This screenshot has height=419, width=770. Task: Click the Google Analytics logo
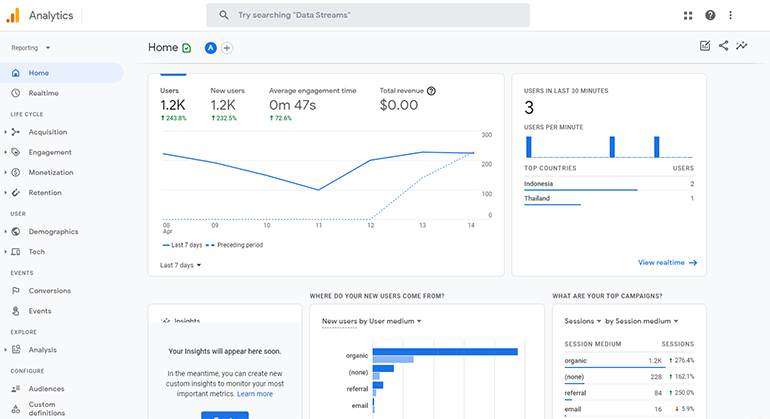click(13, 15)
